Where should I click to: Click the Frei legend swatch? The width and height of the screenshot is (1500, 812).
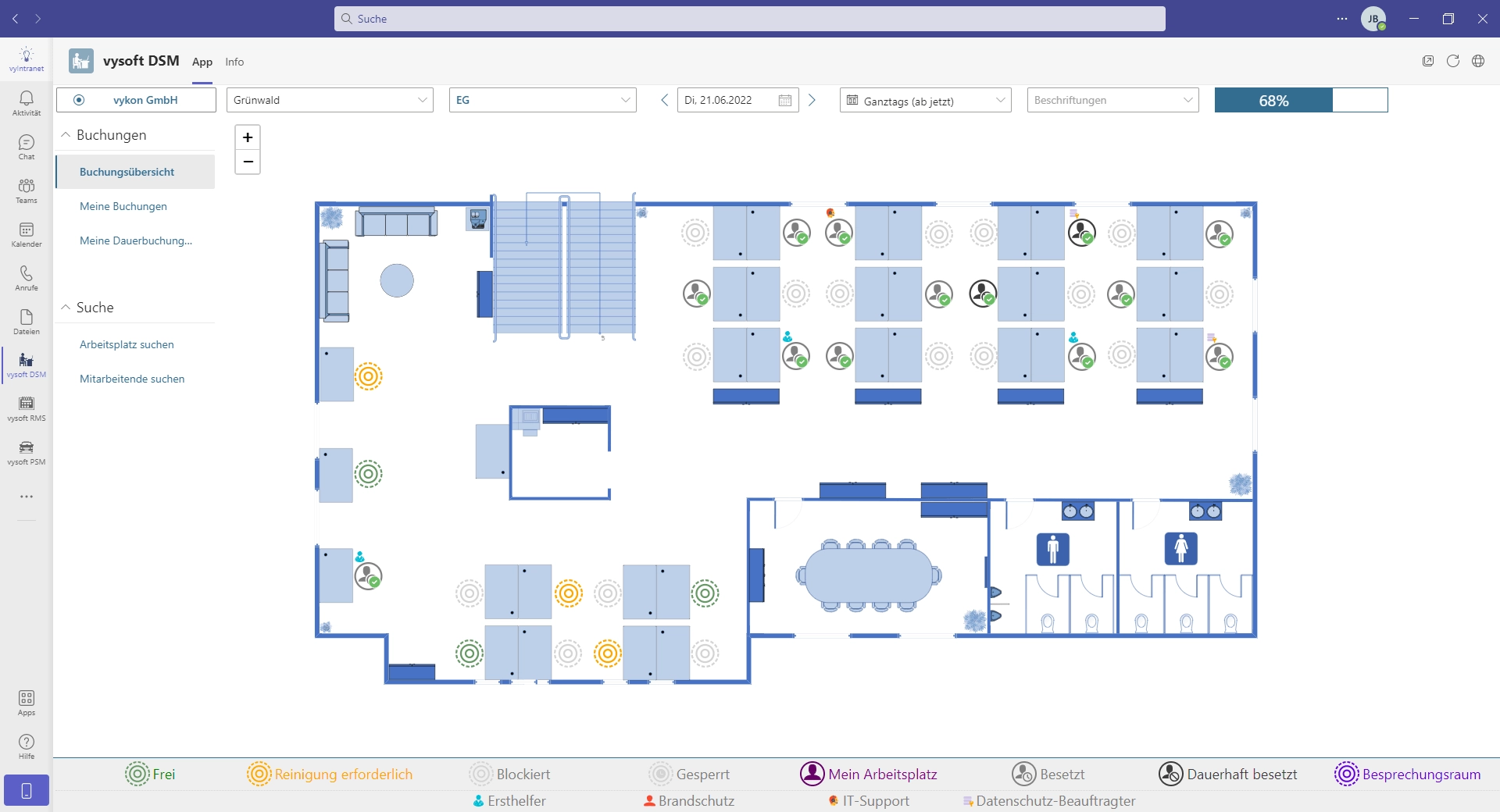click(x=137, y=774)
